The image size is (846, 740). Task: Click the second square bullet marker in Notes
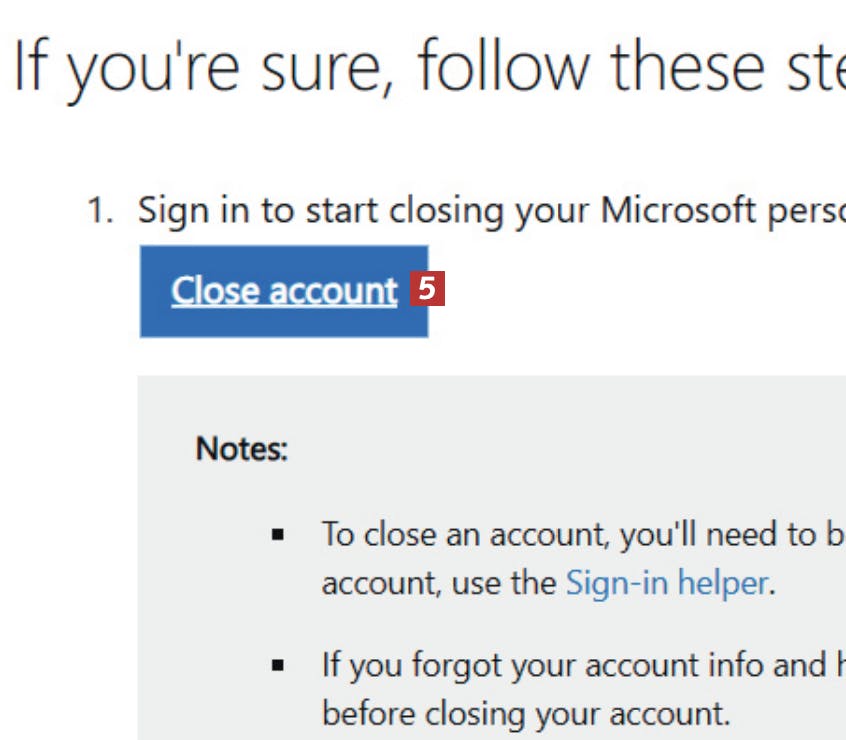coord(278,665)
